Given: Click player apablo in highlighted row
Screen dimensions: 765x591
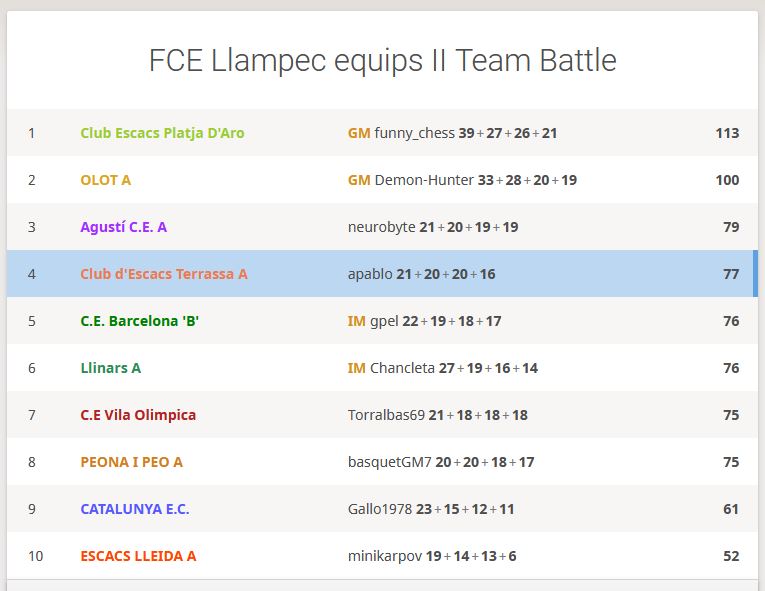Looking at the screenshot, I should pos(370,274).
